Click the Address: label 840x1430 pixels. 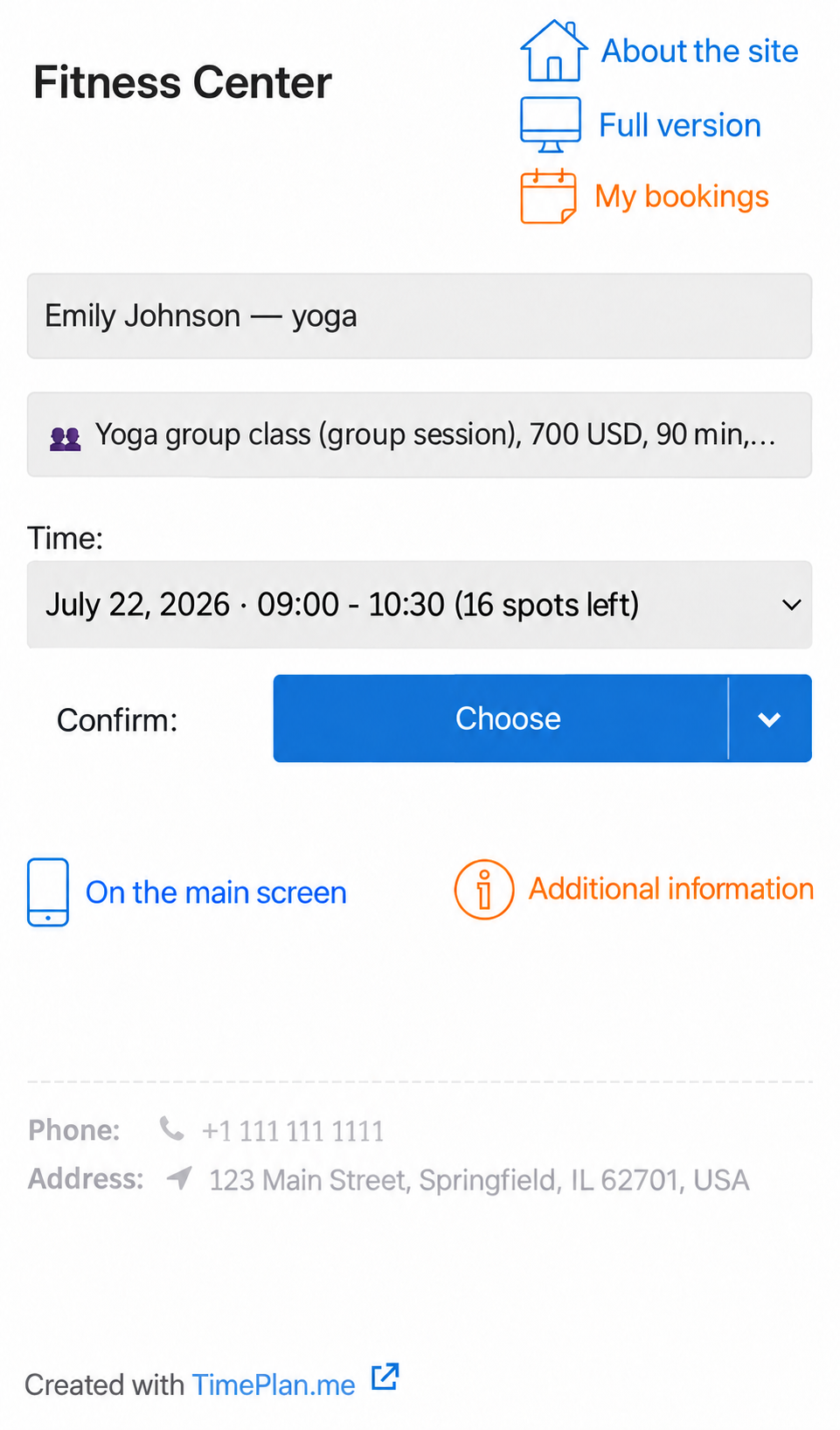pos(86,1179)
